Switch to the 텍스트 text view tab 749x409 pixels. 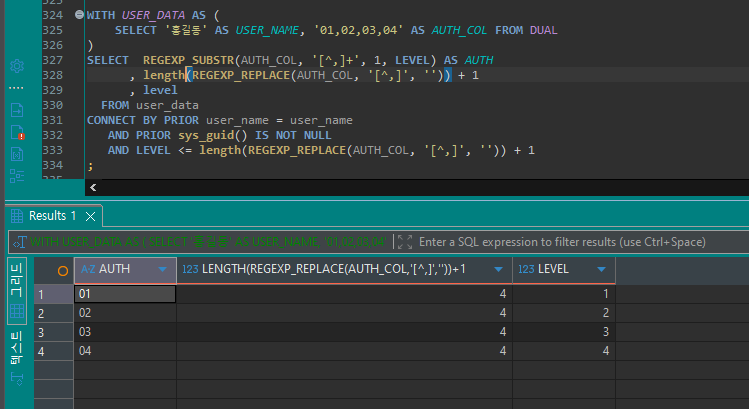tap(17, 357)
